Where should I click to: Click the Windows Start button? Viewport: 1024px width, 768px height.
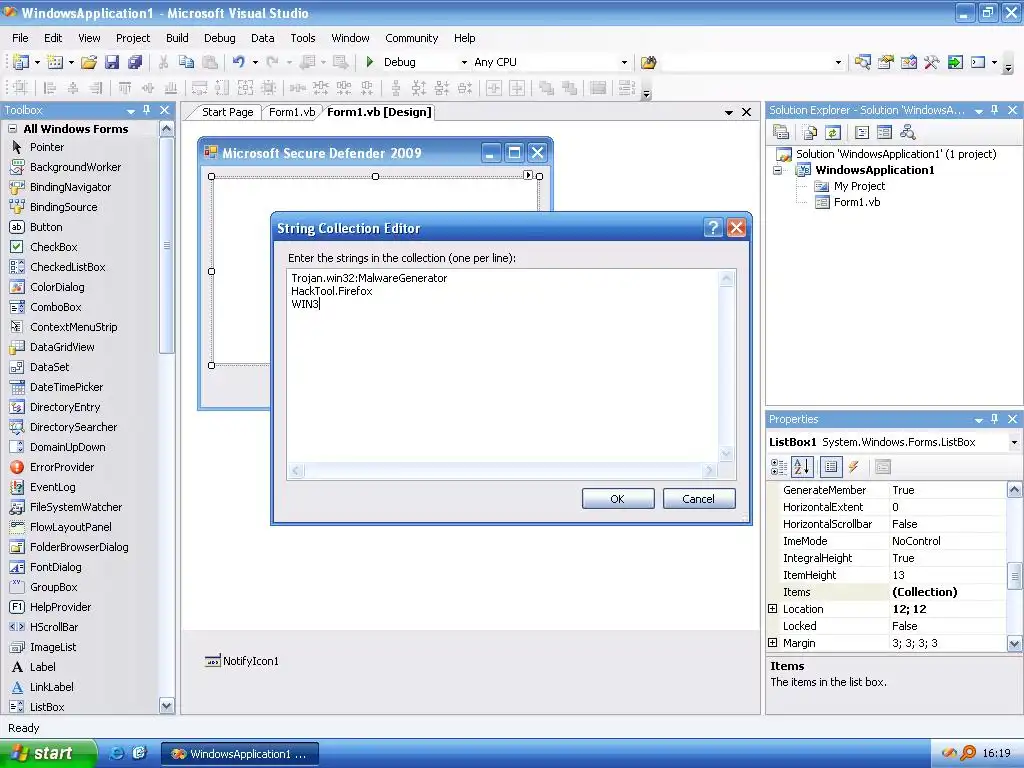47,753
